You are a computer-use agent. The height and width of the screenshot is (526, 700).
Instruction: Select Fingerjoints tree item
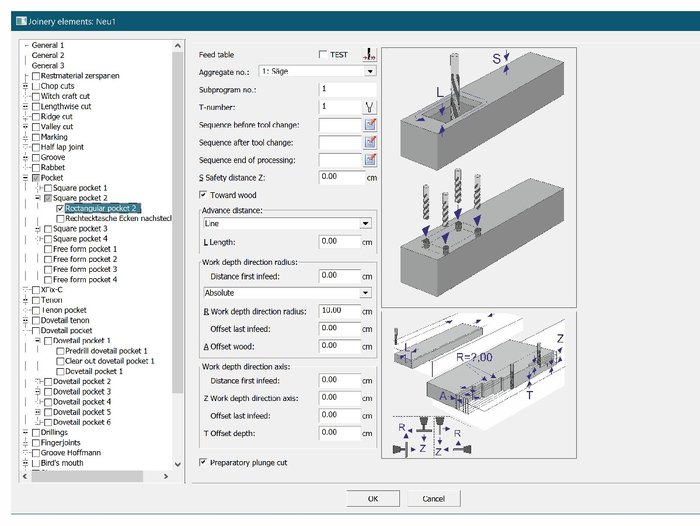pos(60,443)
